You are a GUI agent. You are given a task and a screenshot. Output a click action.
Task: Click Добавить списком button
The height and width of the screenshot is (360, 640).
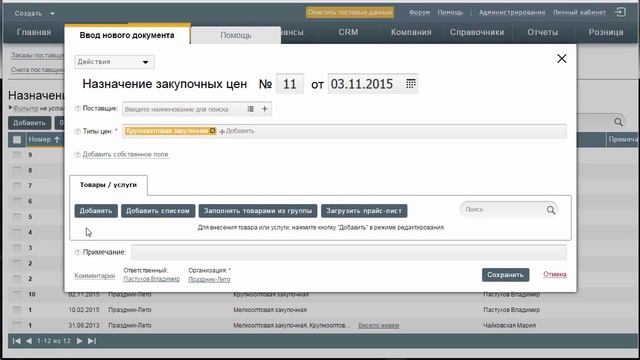(158, 211)
